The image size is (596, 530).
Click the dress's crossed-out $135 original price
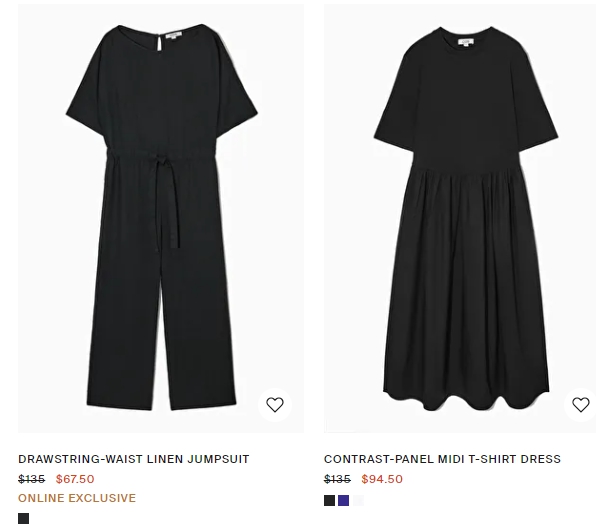(x=337, y=479)
